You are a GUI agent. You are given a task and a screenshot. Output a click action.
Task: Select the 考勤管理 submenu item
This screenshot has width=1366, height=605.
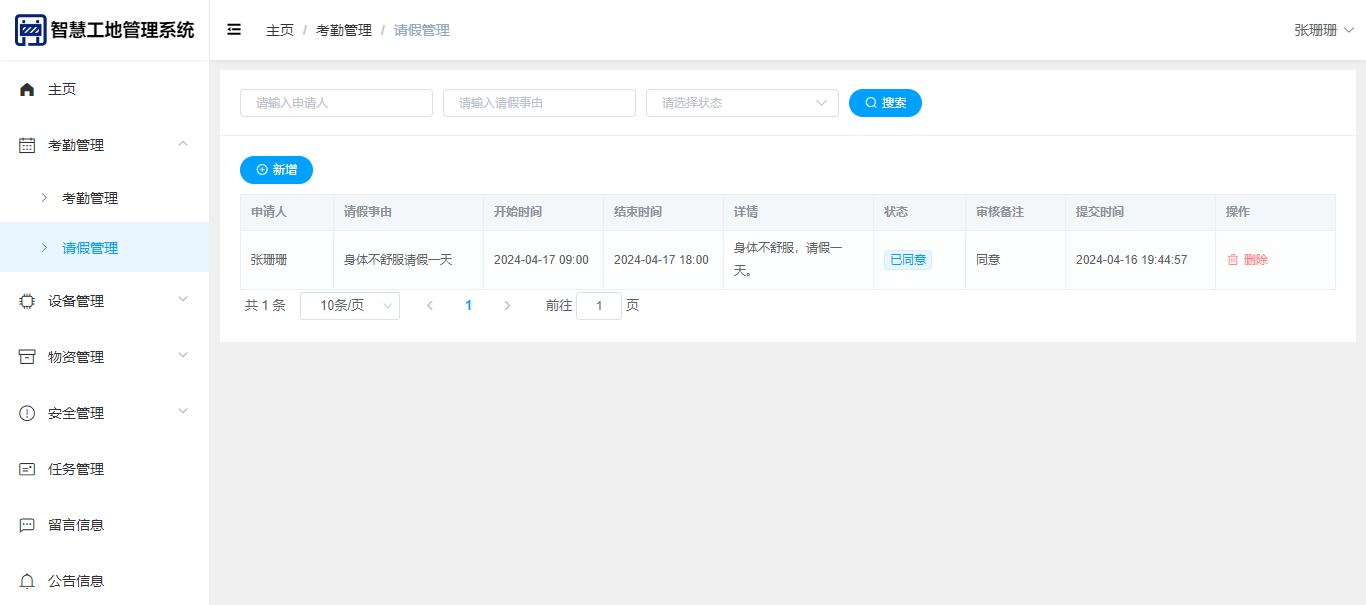90,198
